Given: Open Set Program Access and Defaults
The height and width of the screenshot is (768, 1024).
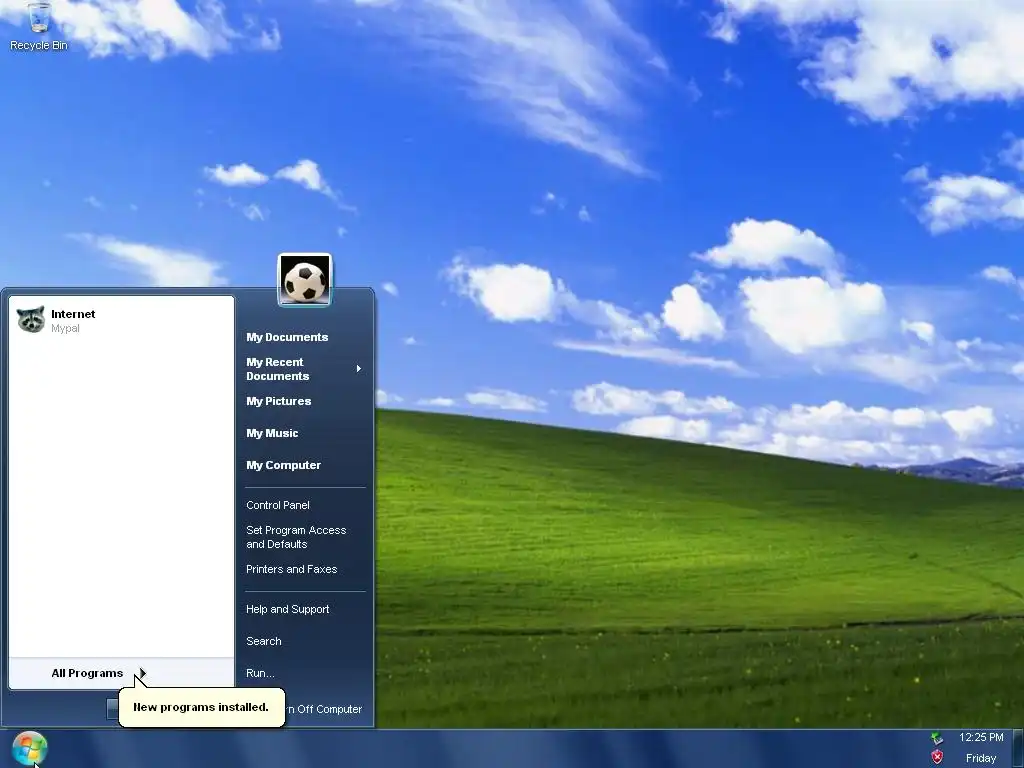Looking at the screenshot, I should click(296, 537).
